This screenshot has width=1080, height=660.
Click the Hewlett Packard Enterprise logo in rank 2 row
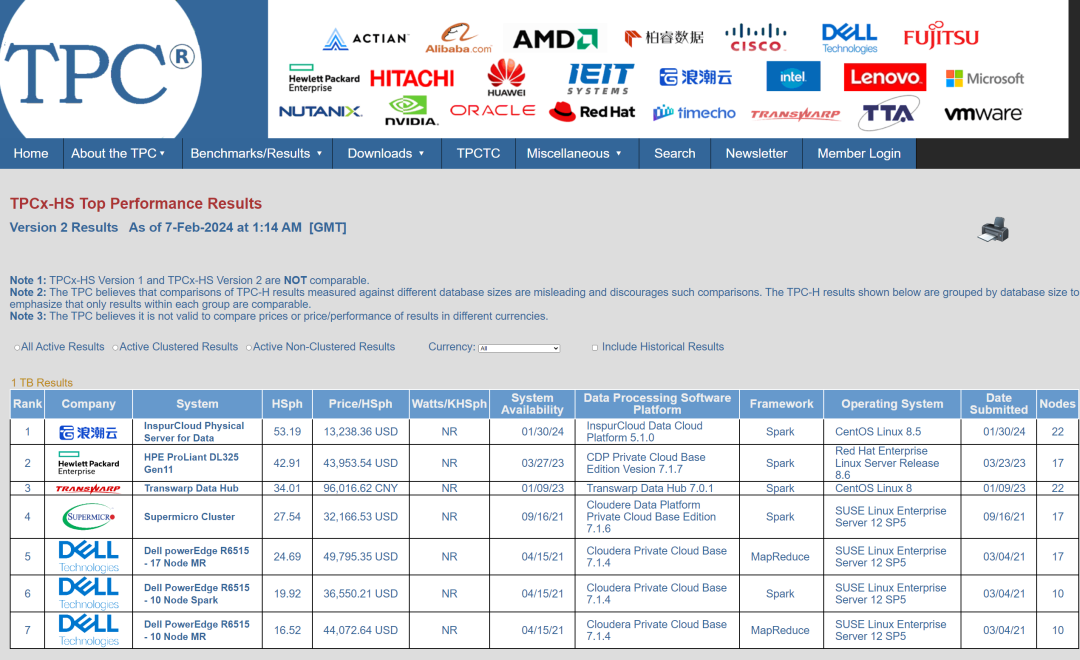88,463
